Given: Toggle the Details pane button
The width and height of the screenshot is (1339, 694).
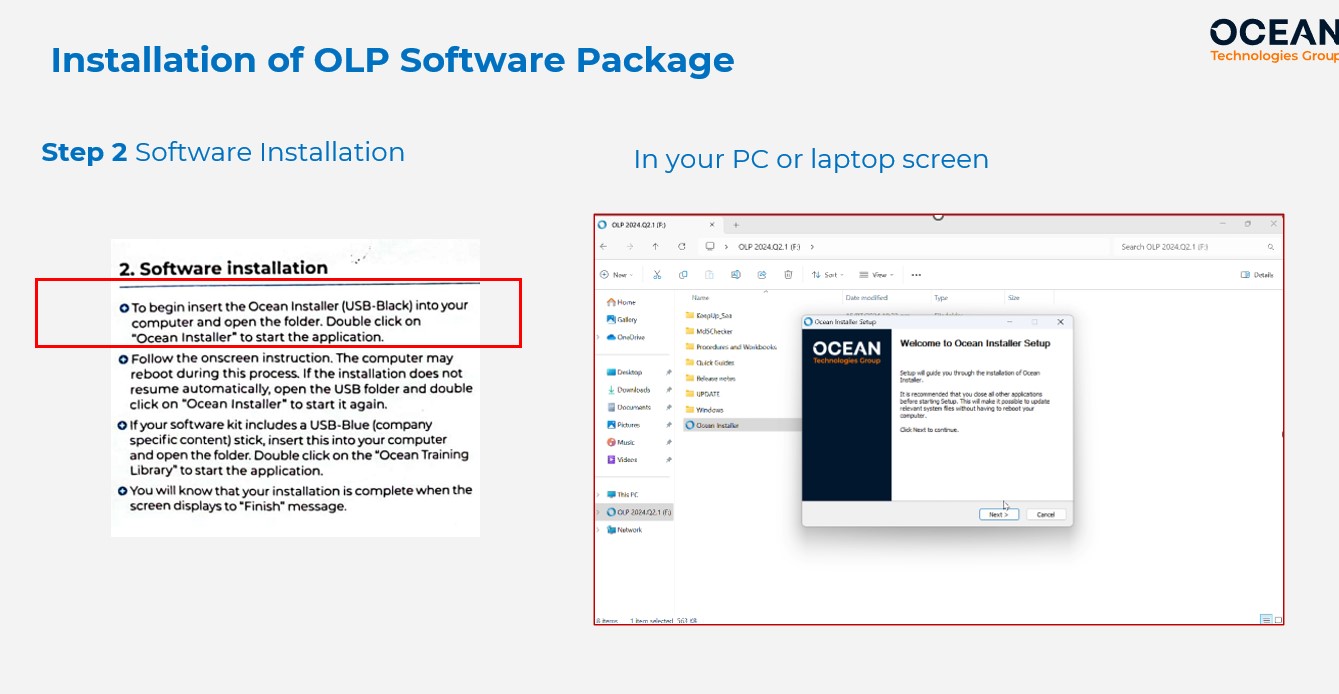Looking at the screenshot, I should (x=1257, y=275).
